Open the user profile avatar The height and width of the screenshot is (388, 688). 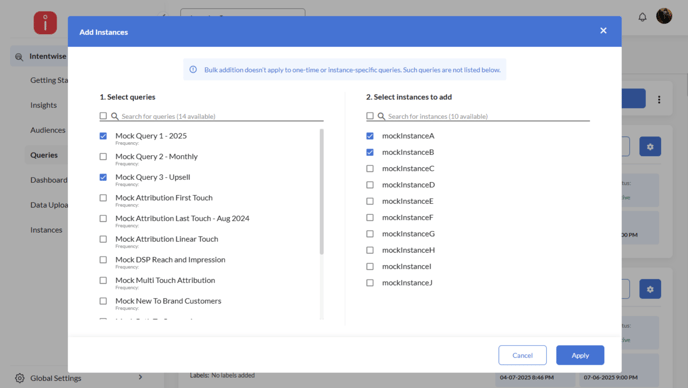(664, 16)
